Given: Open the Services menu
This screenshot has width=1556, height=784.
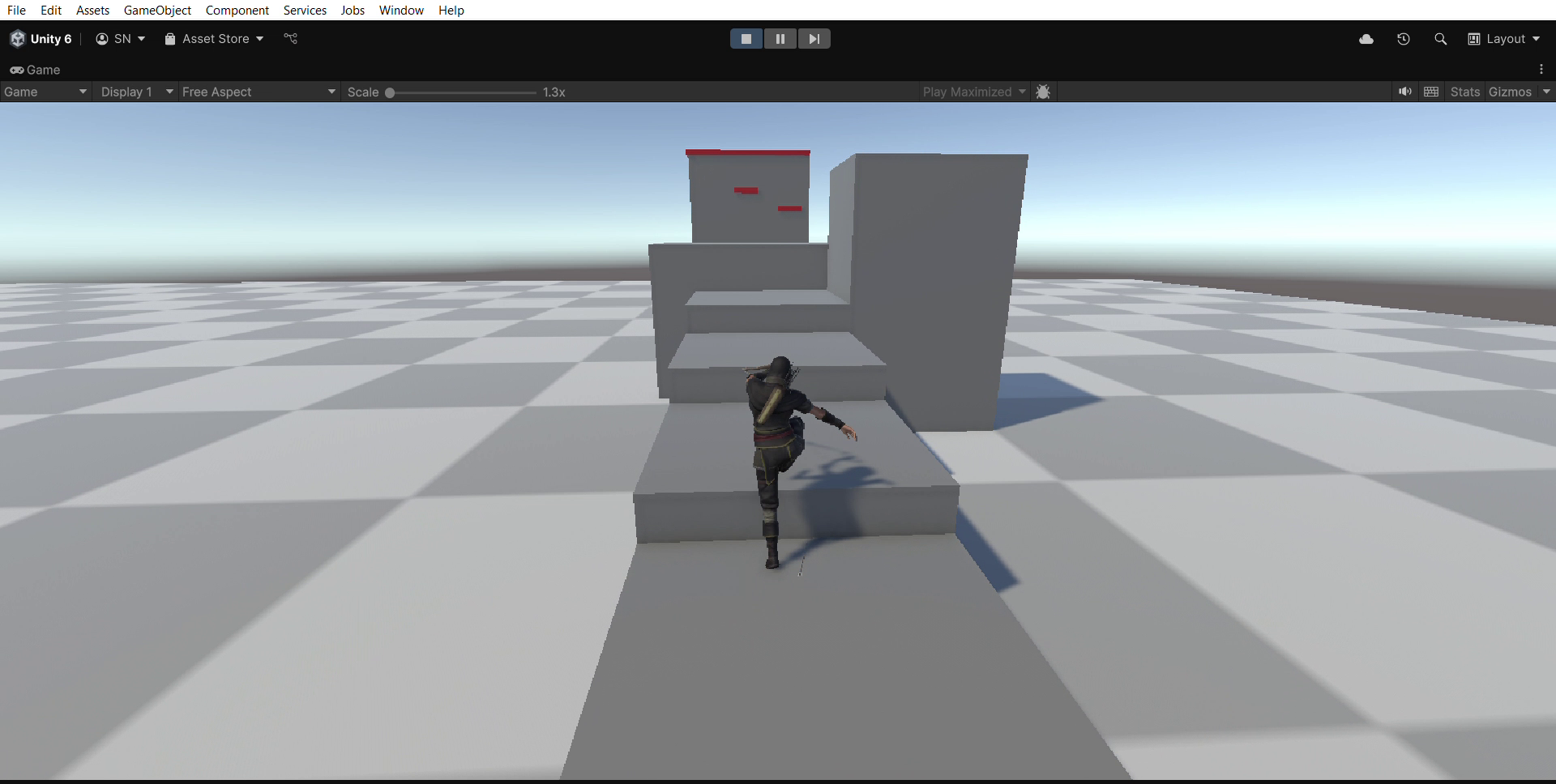Looking at the screenshot, I should (305, 10).
